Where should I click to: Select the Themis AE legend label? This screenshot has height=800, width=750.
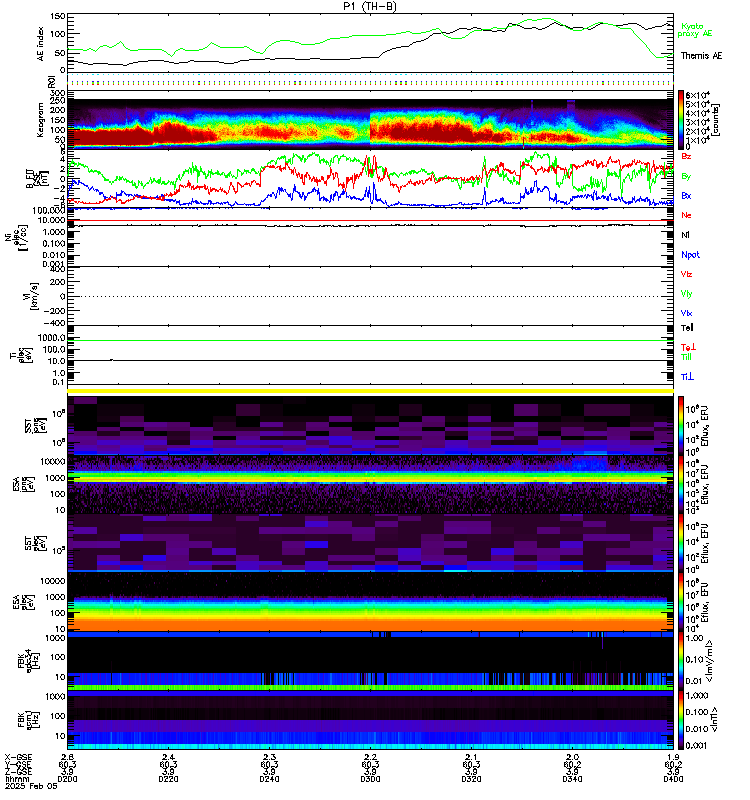[701, 56]
